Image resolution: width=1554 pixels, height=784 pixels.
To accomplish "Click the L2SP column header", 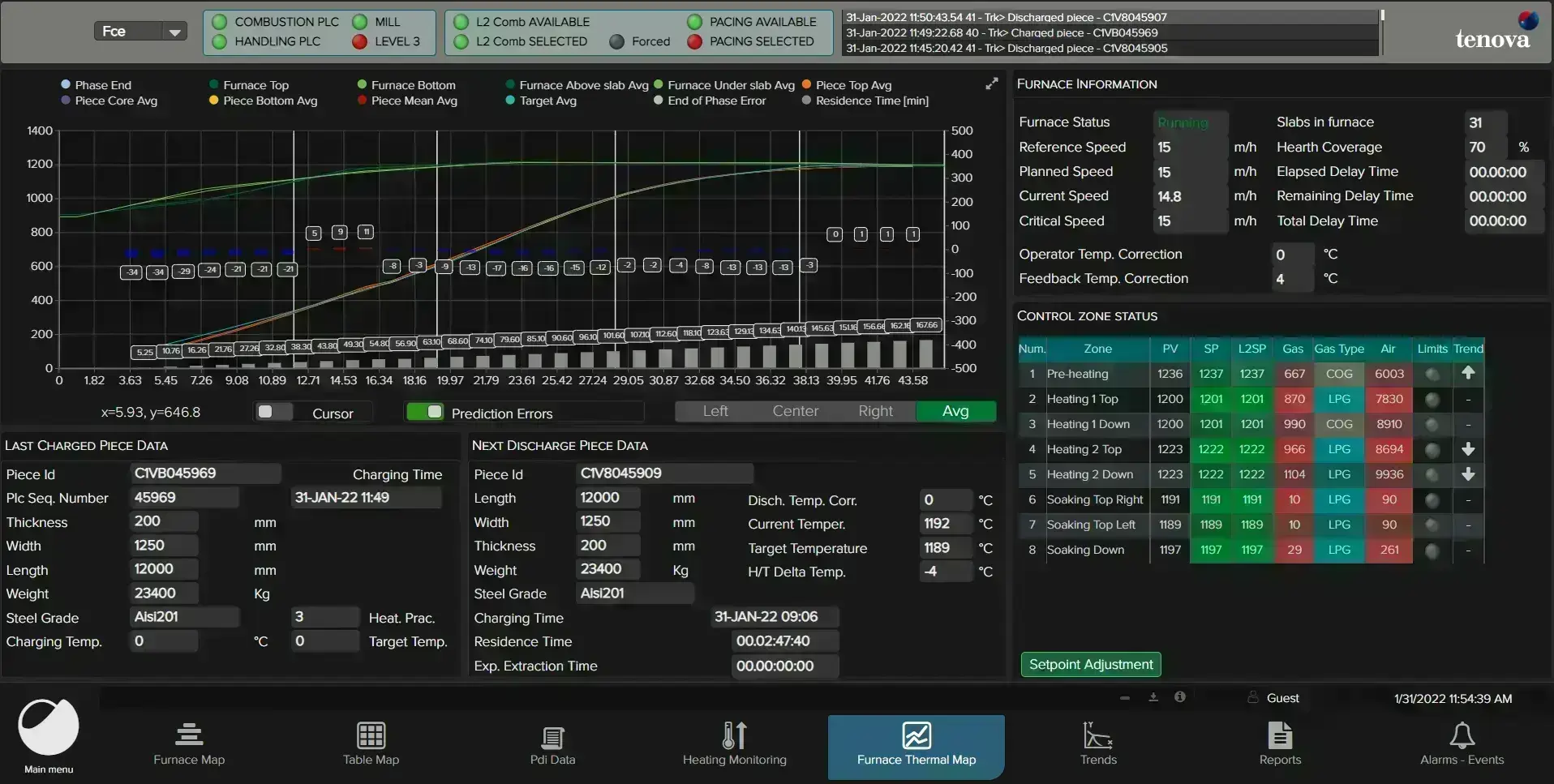I will click(1251, 349).
